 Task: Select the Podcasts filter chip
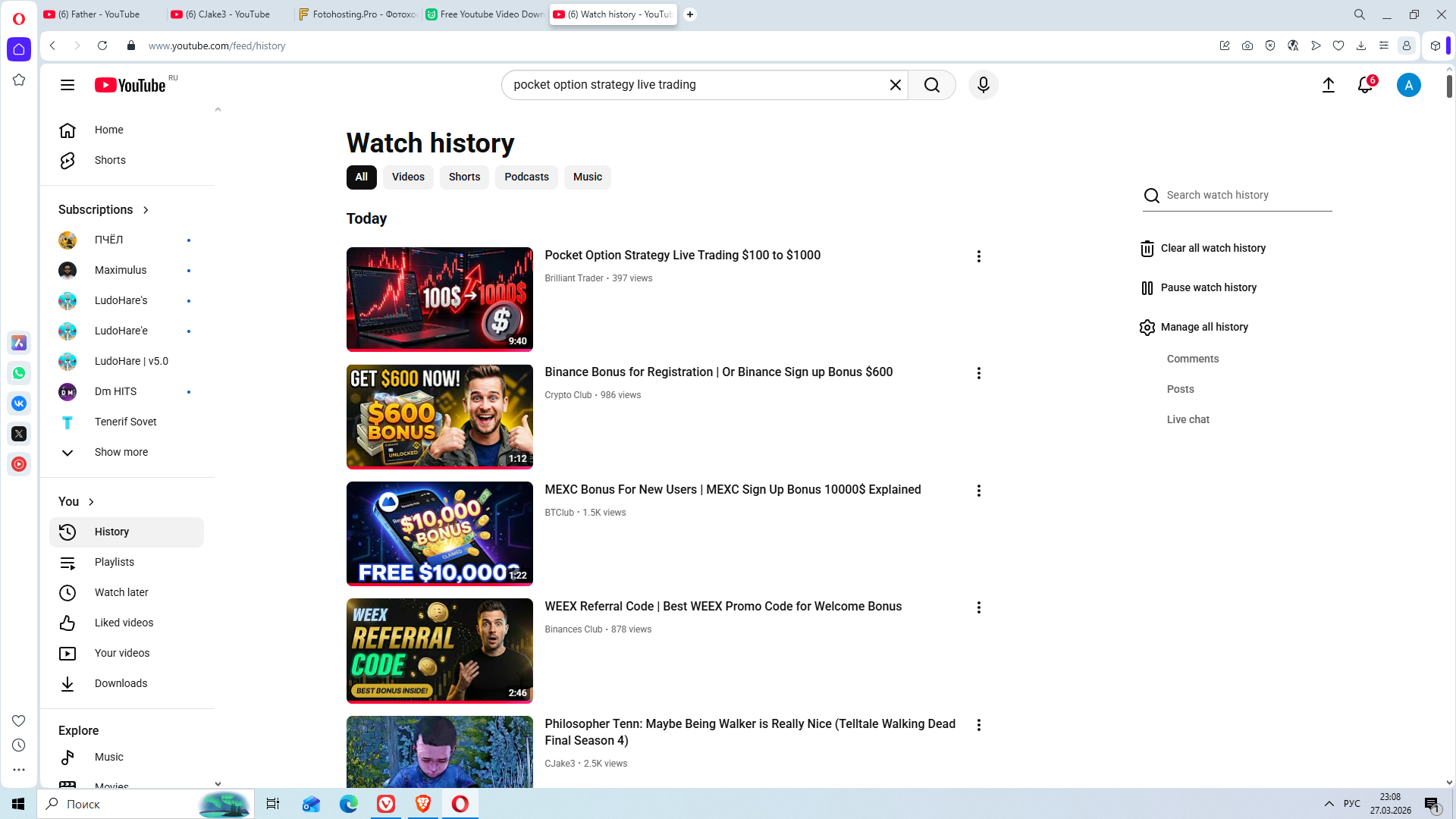pos(526,177)
